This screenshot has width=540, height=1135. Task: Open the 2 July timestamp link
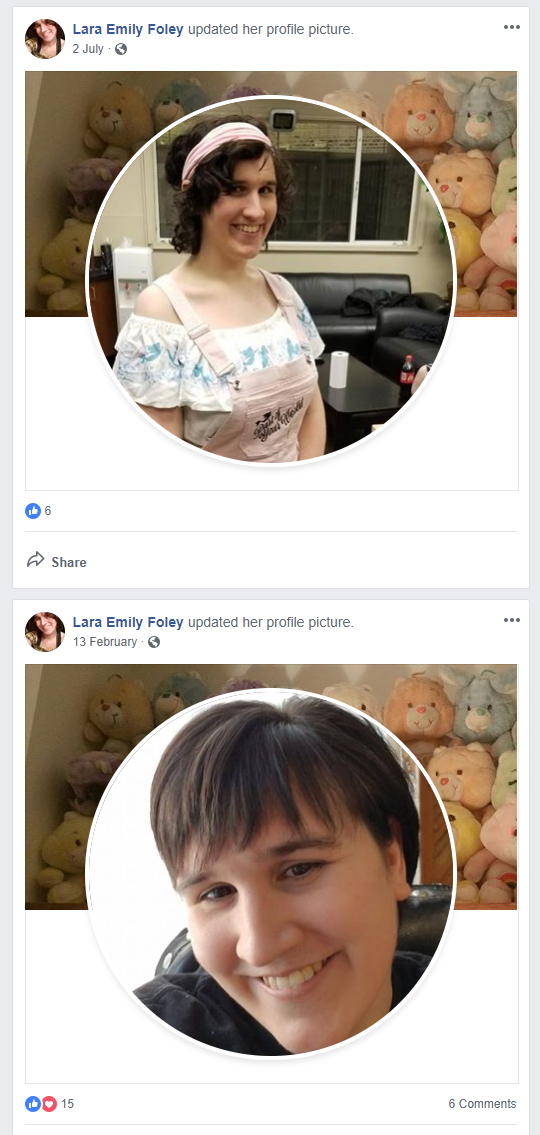(x=88, y=49)
